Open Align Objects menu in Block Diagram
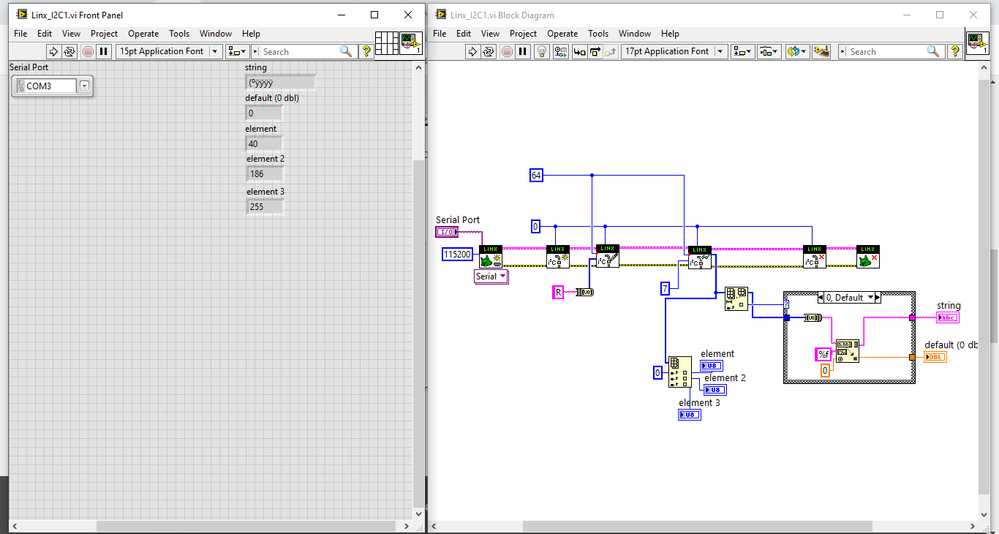 743,52
